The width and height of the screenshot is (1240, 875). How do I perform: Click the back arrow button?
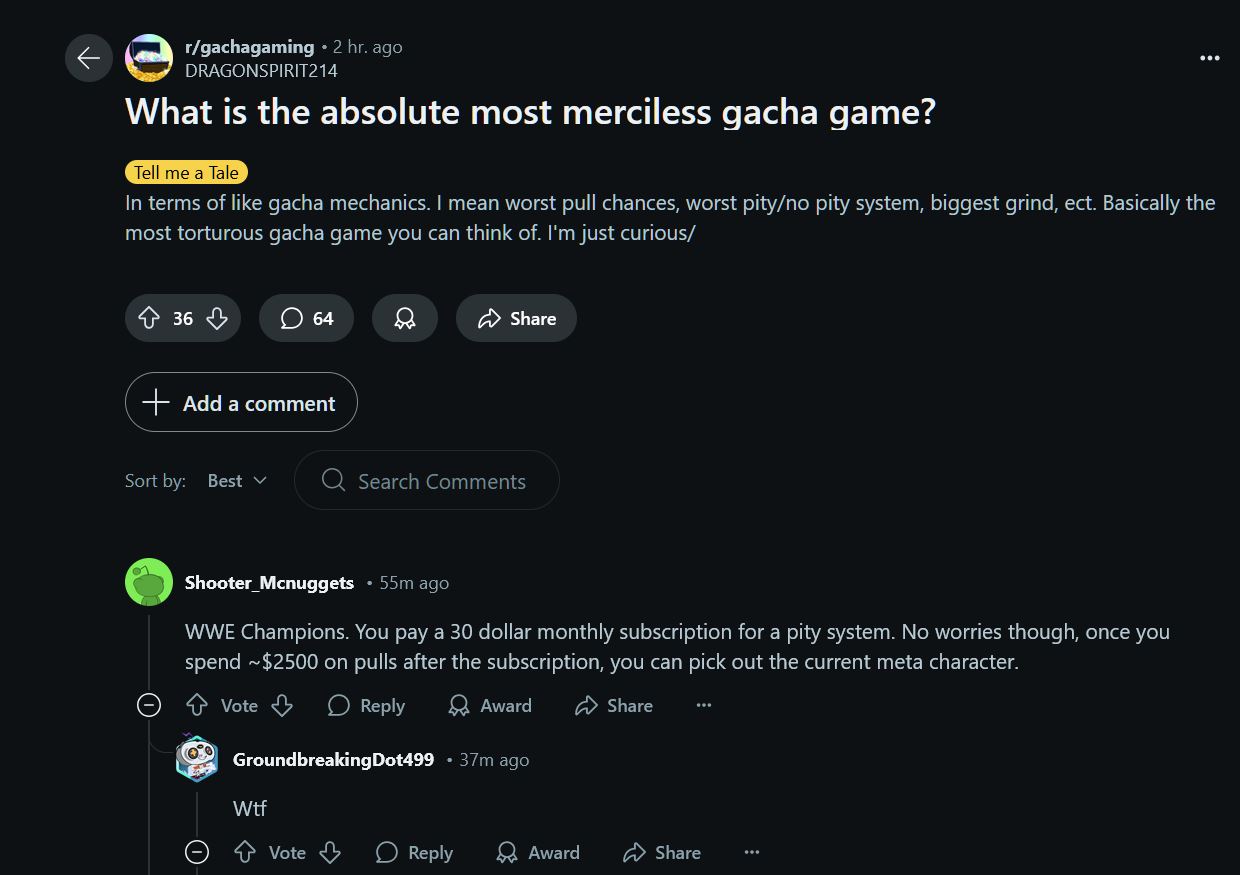click(x=89, y=58)
